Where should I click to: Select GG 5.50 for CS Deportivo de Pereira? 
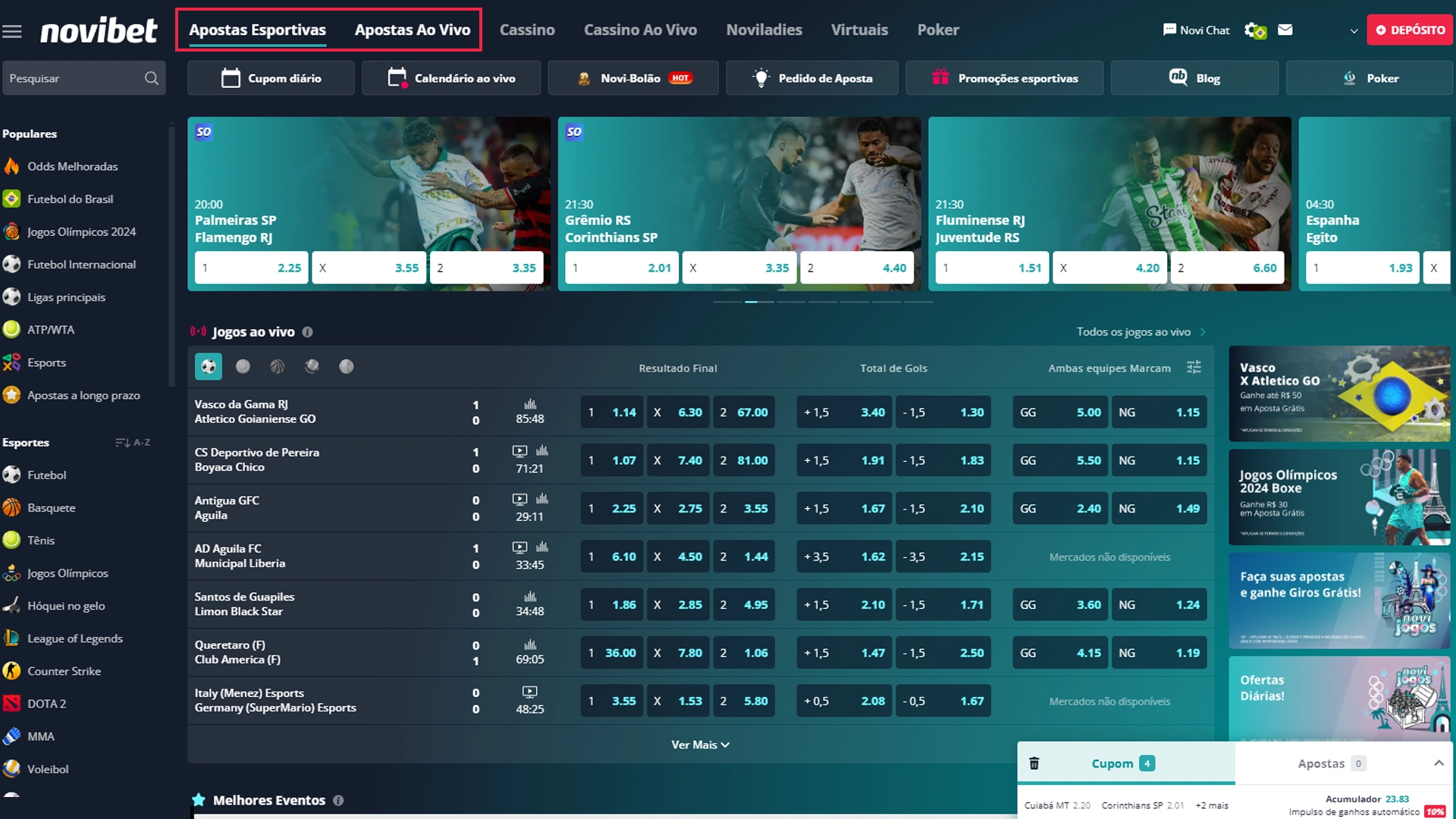coord(1060,460)
